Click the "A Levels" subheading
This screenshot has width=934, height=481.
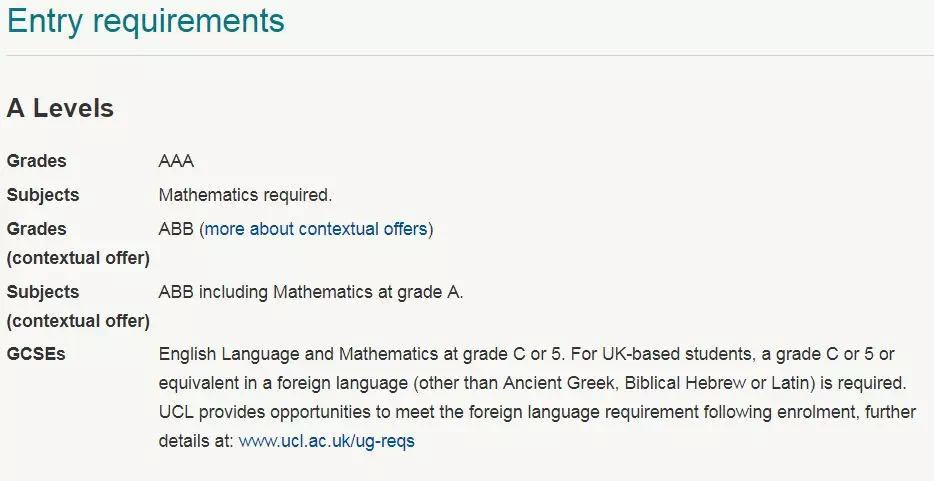[60, 109]
